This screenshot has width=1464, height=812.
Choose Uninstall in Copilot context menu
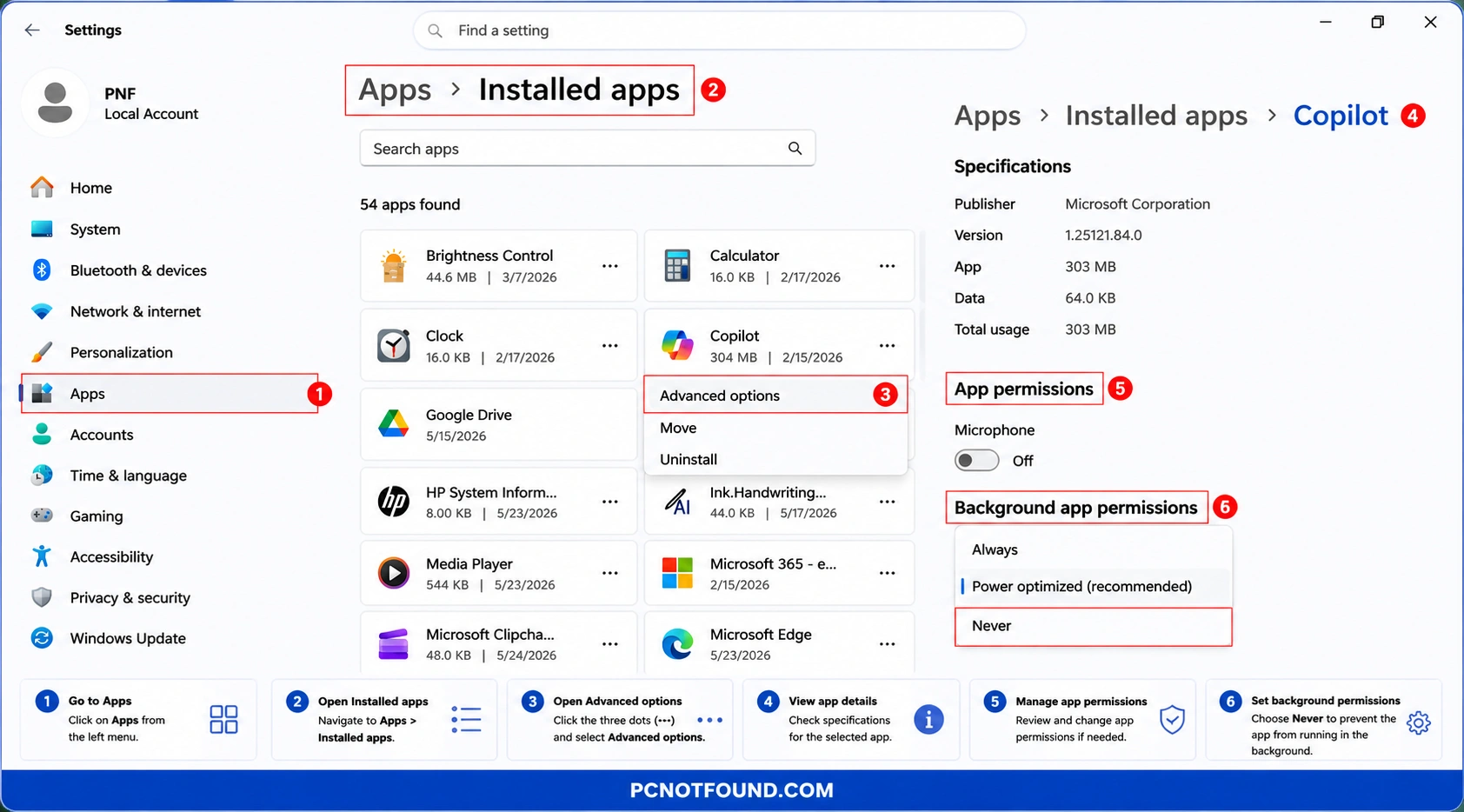775,459
